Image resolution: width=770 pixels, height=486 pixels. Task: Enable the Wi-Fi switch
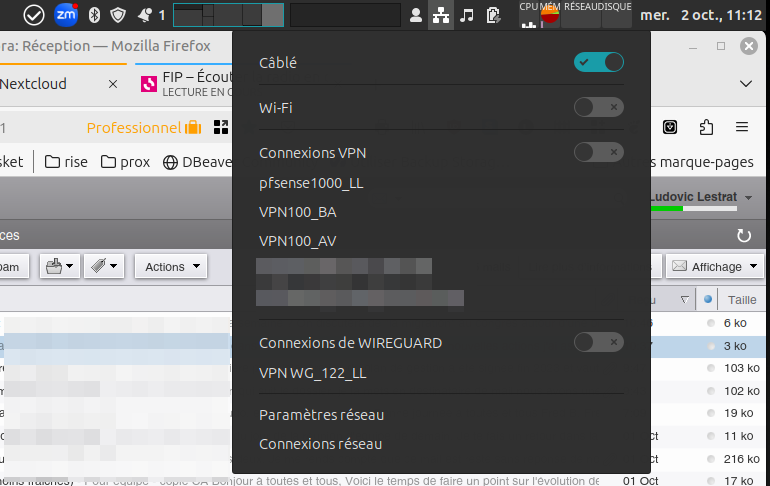tap(598, 107)
